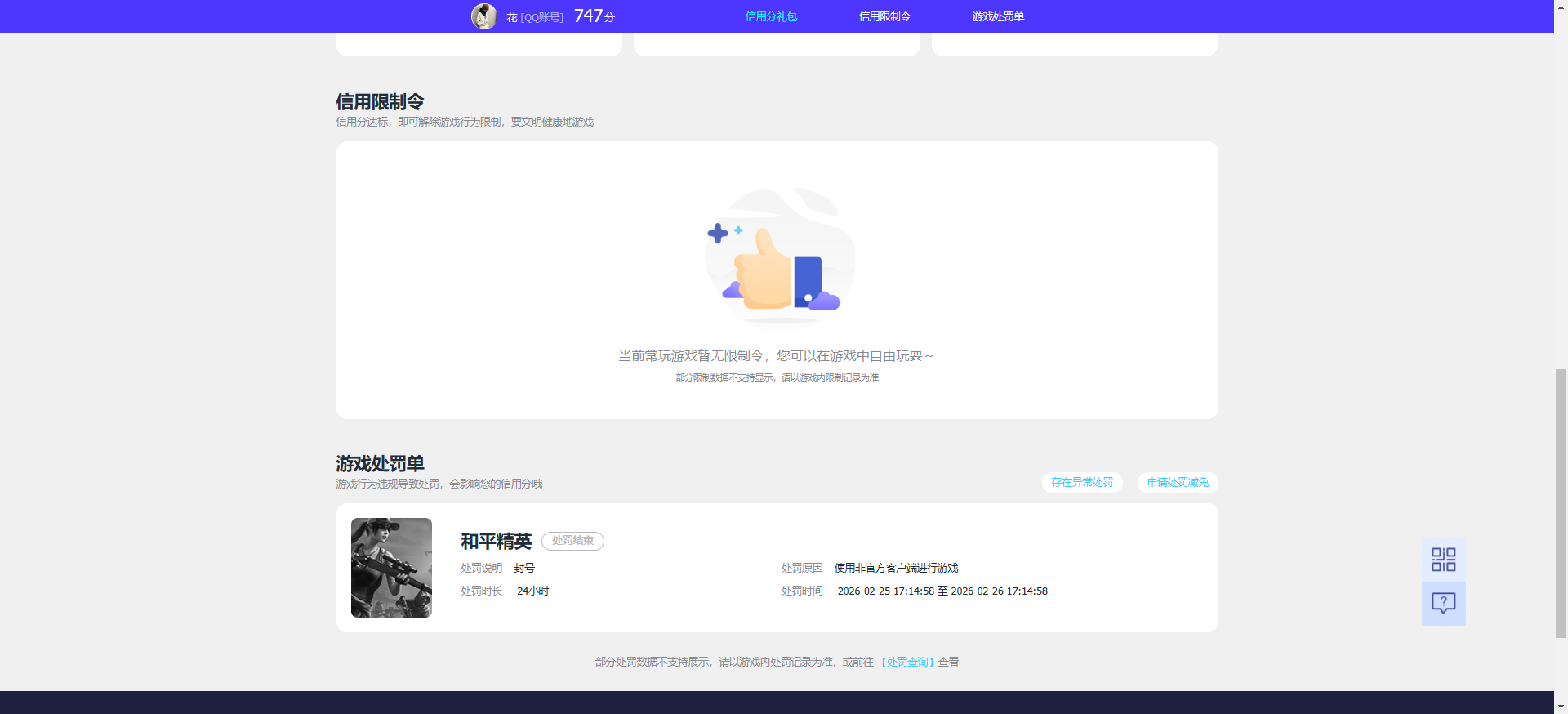Click the 存在异常处罚 button
Viewport: 1568px width, 714px height.
pos(1082,483)
